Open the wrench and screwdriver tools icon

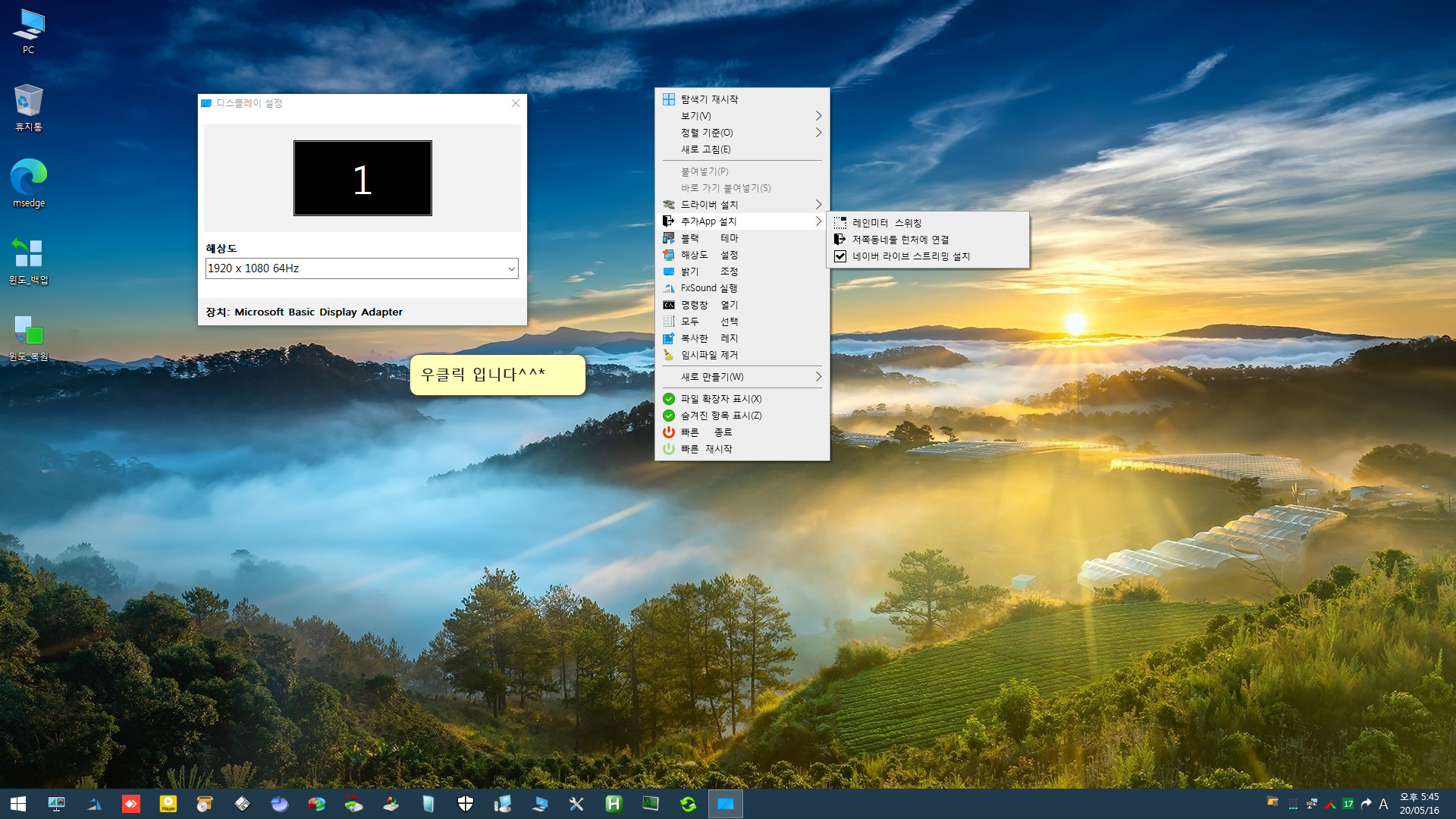pyautogui.click(x=576, y=804)
